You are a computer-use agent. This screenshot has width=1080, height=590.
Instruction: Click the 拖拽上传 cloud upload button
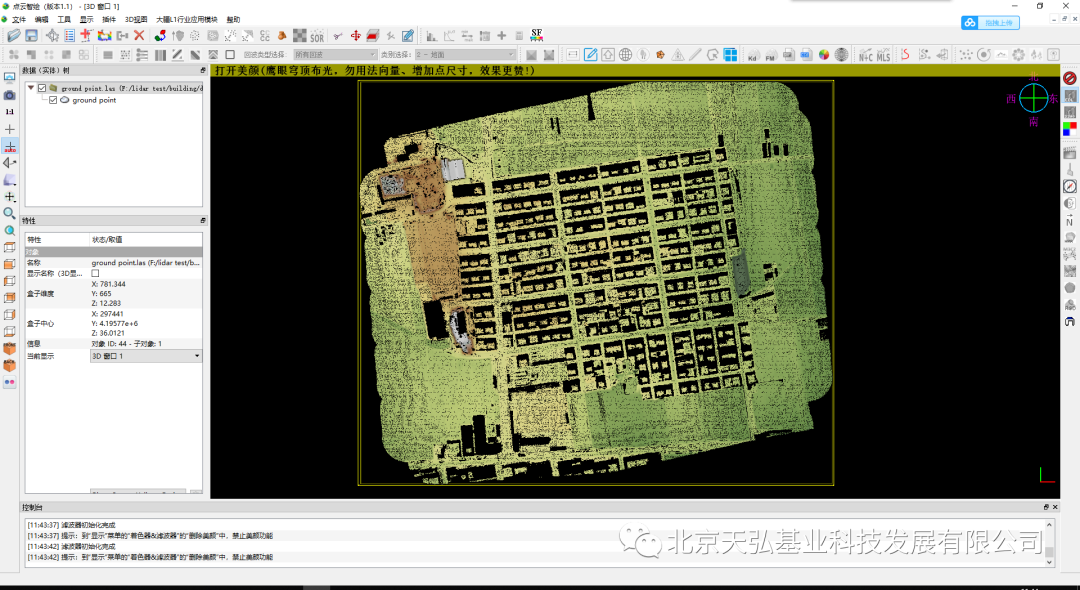click(990, 23)
